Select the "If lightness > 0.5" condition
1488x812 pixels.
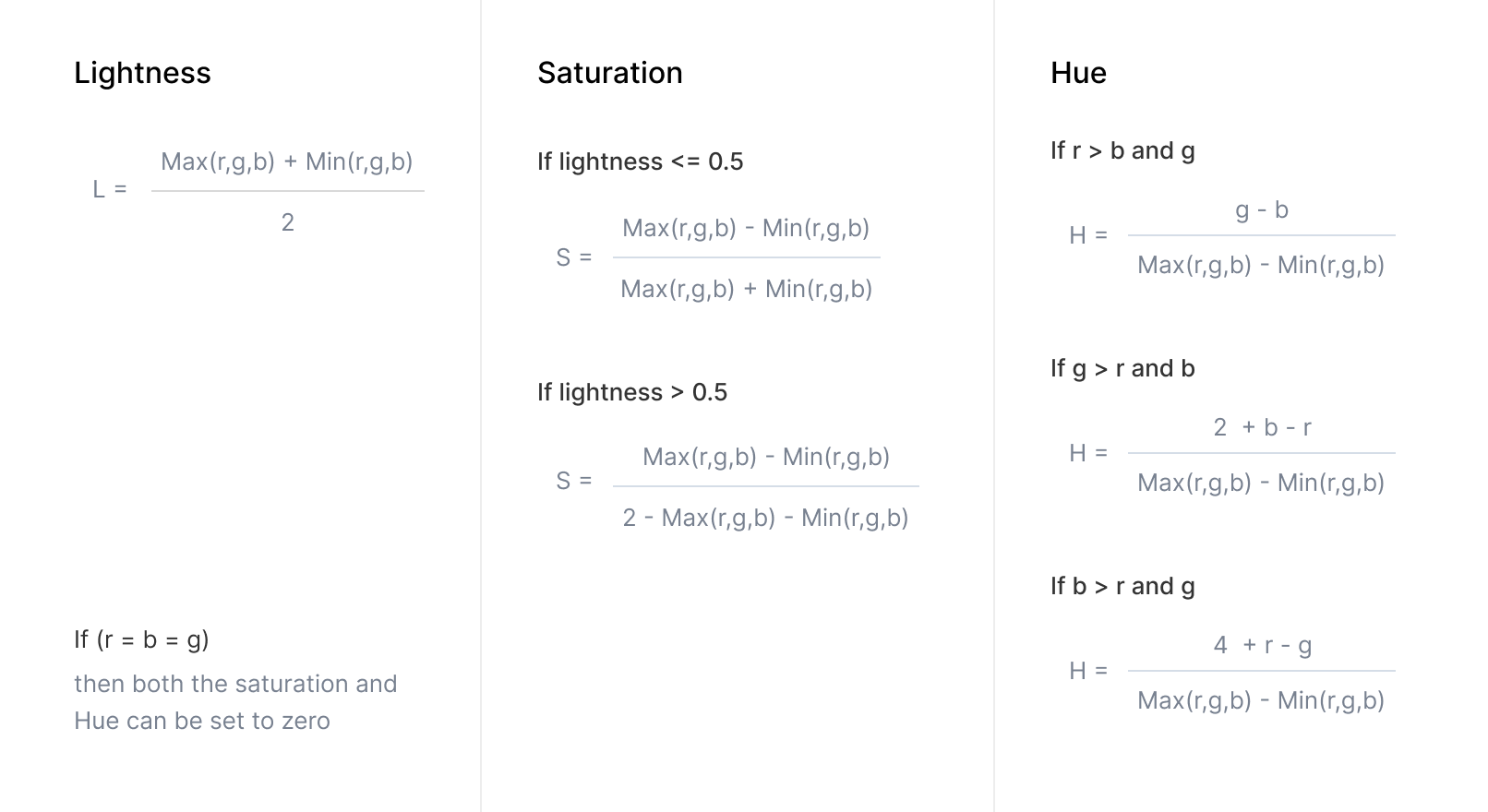coord(631,392)
